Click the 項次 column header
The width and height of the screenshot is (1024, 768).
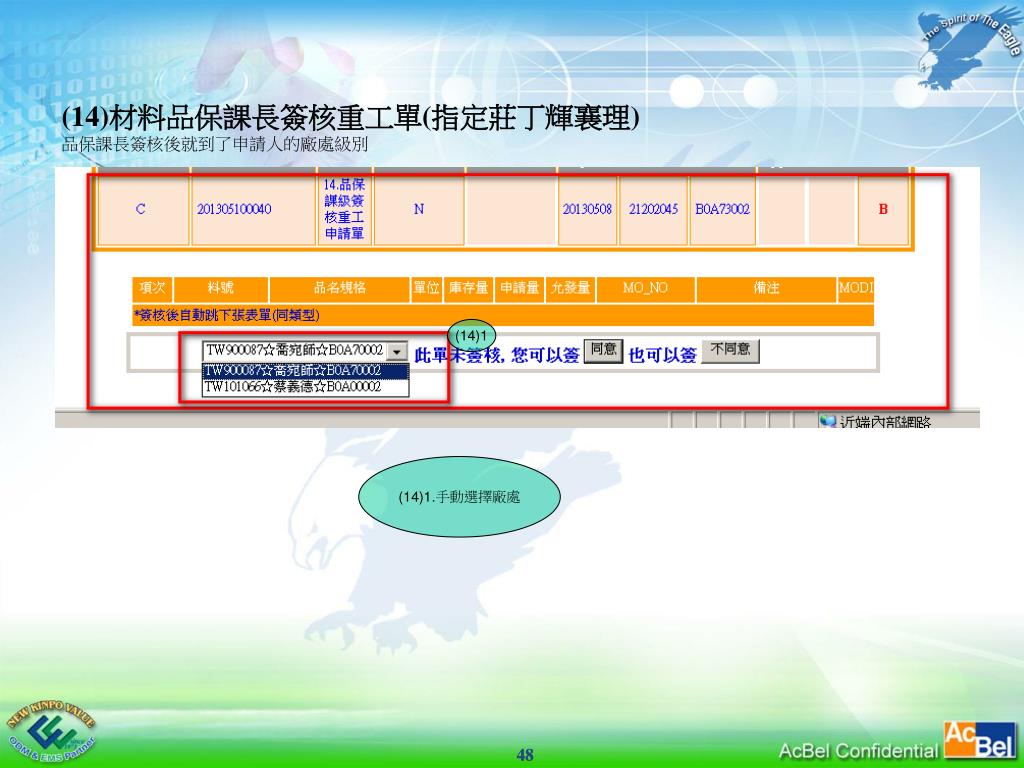[x=152, y=288]
